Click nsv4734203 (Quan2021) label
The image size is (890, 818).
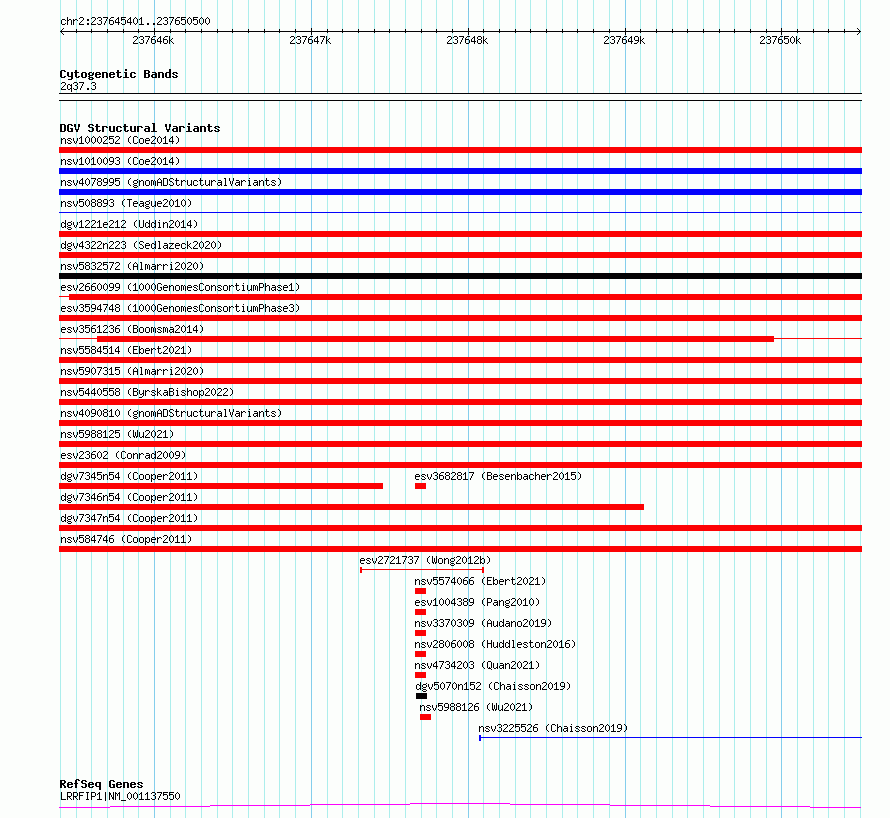click(477, 665)
